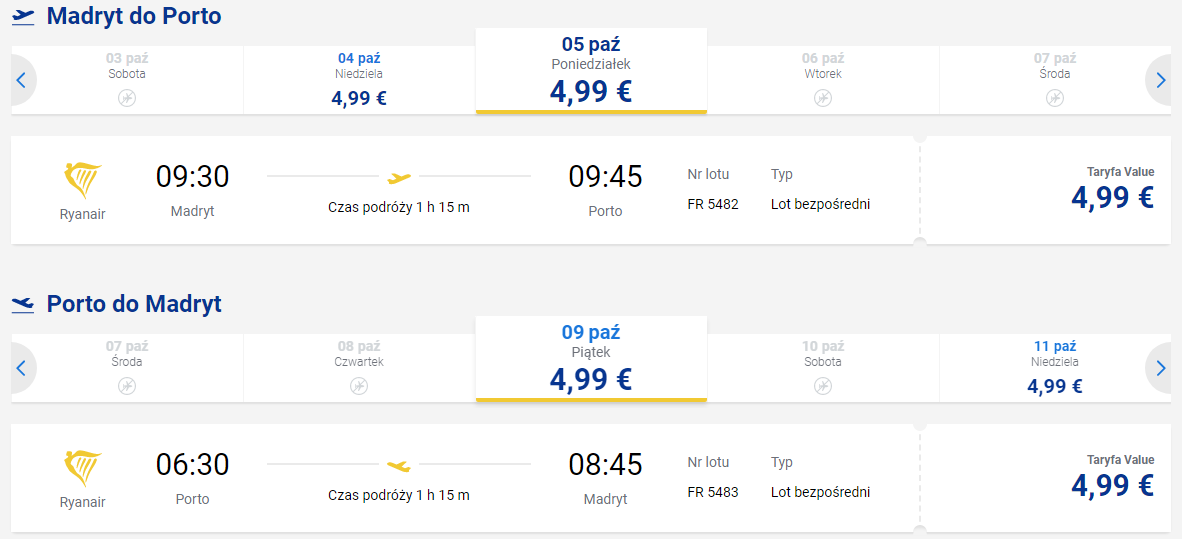The image size is (1182, 539).
Task: Show earlier outbound dates with left chevron
Action: (22, 80)
